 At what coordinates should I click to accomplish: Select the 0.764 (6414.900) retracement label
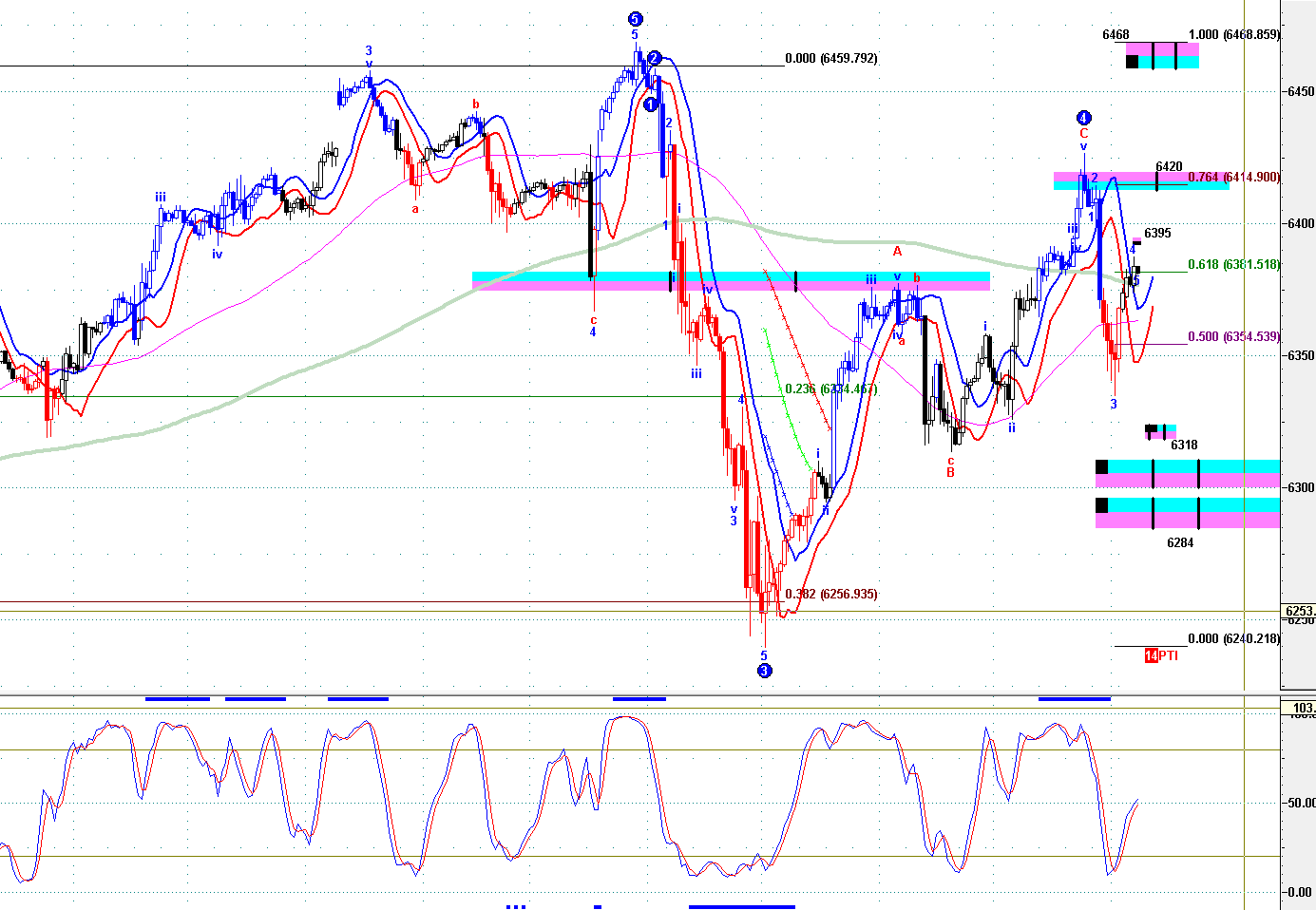(1234, 177)
